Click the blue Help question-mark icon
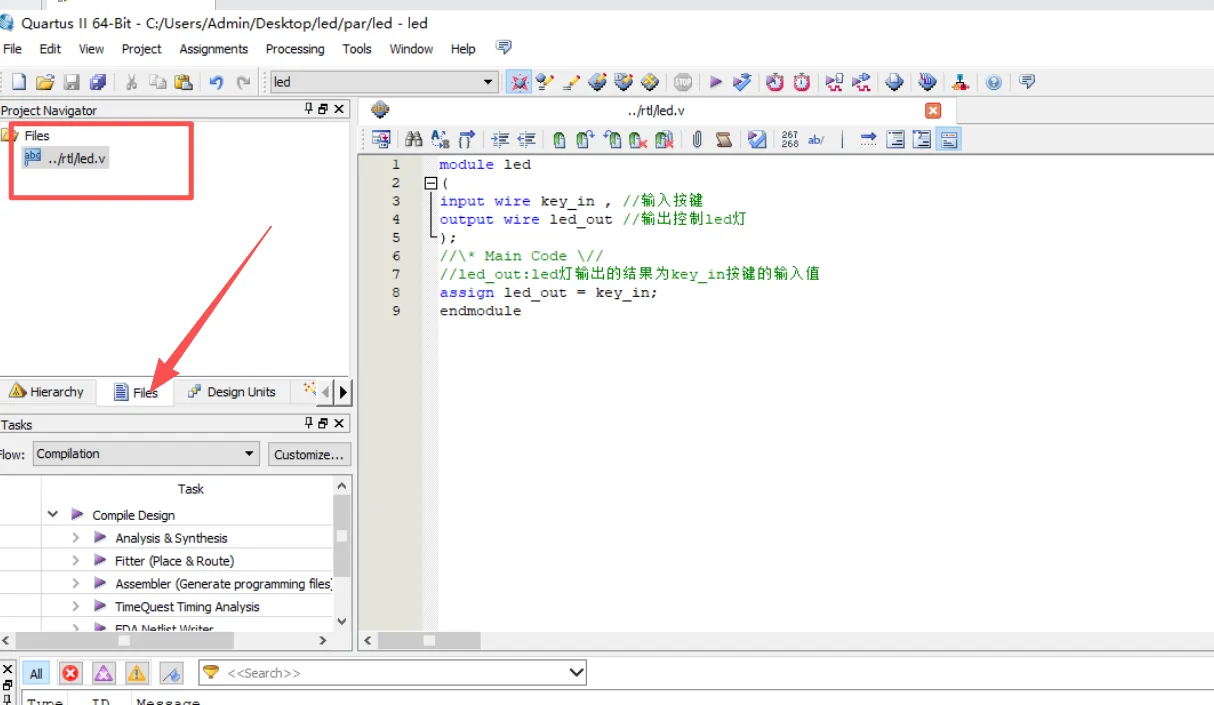Viewport: 1214px width, 705px height. point(993,82)
